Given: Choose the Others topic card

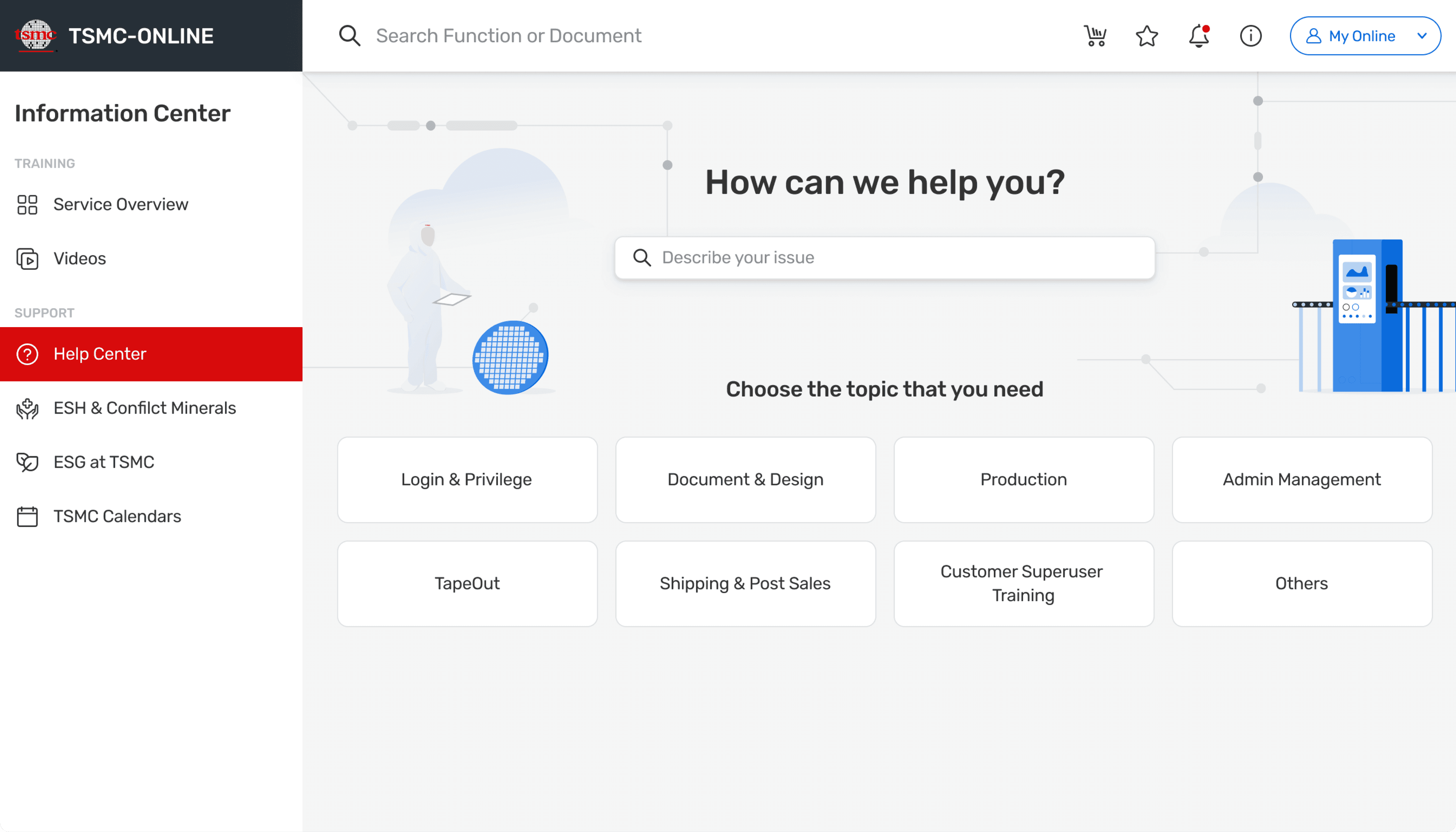Looking at the screenshot, I should coord(1302,584).
